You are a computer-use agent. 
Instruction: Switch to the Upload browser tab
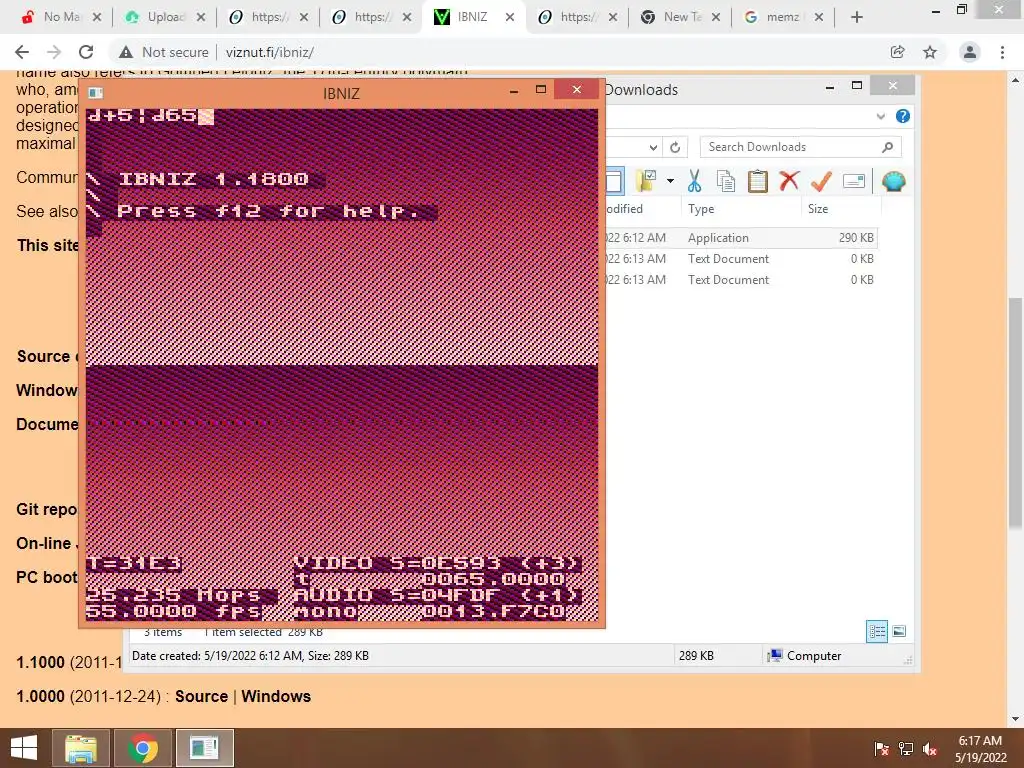[x=166, y=17]
